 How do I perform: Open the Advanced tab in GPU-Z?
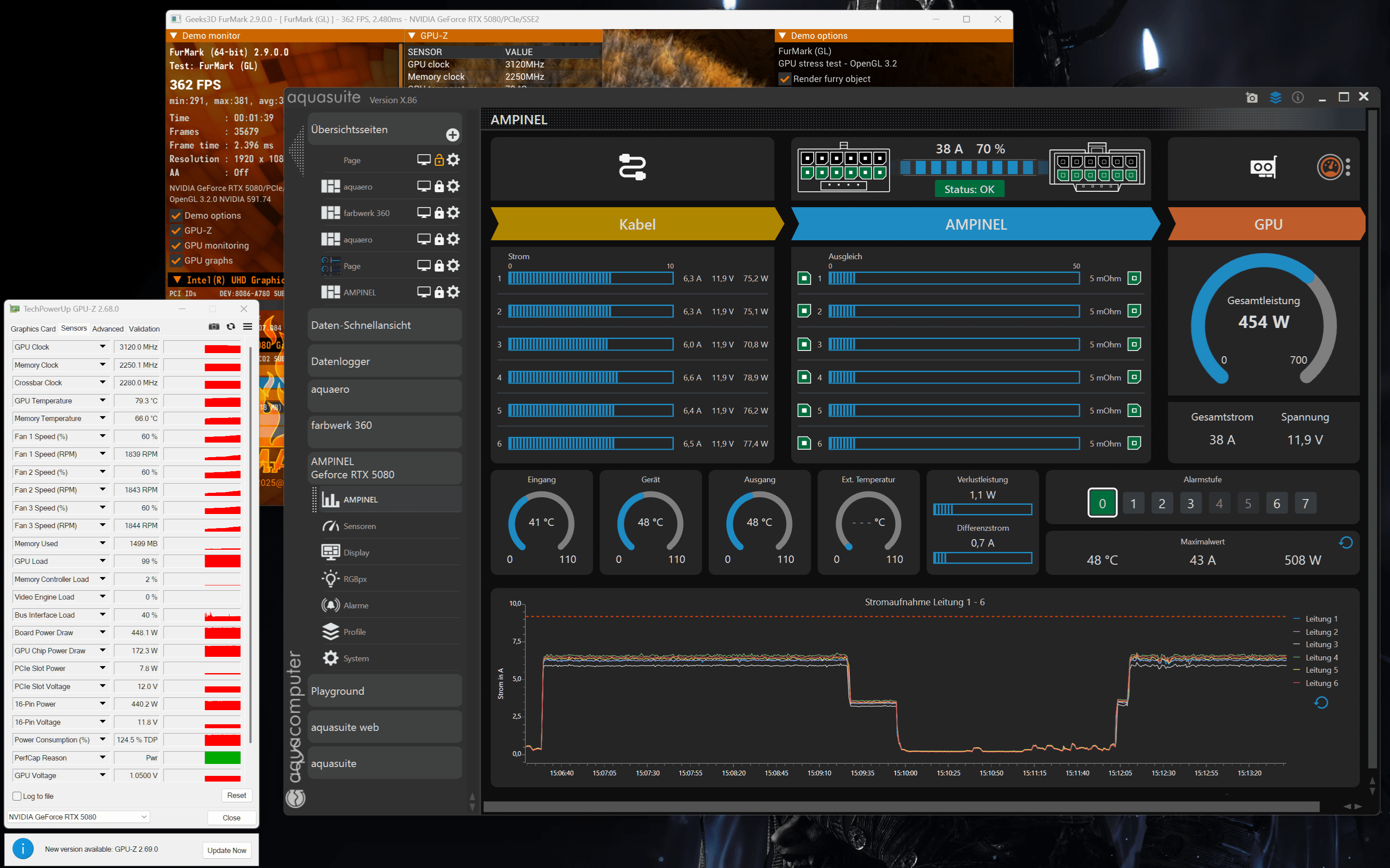[107, 329]
